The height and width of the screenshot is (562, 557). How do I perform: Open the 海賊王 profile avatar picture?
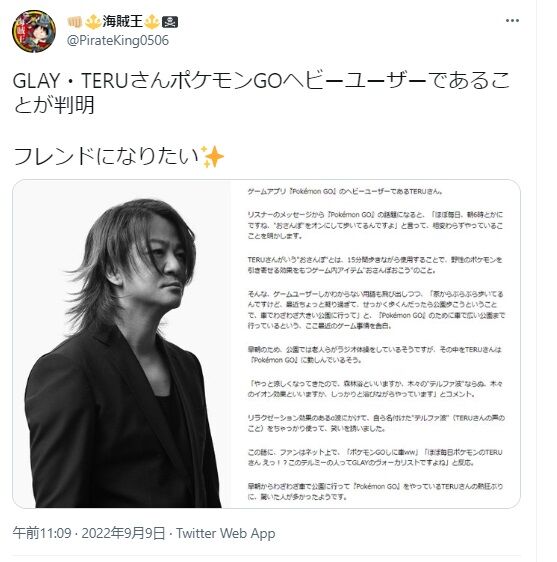(x=34, y=31)
